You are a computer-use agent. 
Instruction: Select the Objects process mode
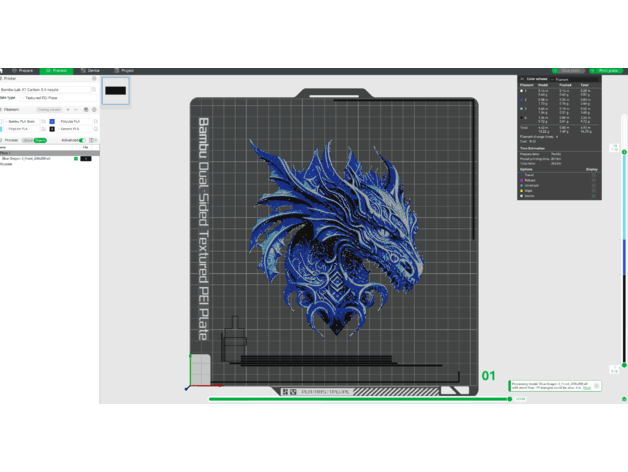[x=40, y=140]
